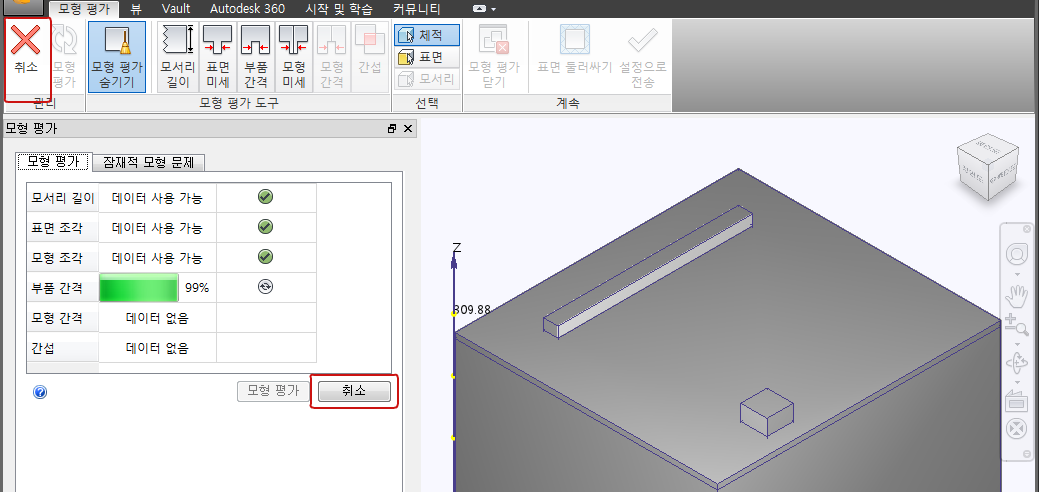Click the greyed 모형 평가 refresh icon
Screen dimensions: 1039x492
coord(64,56)
